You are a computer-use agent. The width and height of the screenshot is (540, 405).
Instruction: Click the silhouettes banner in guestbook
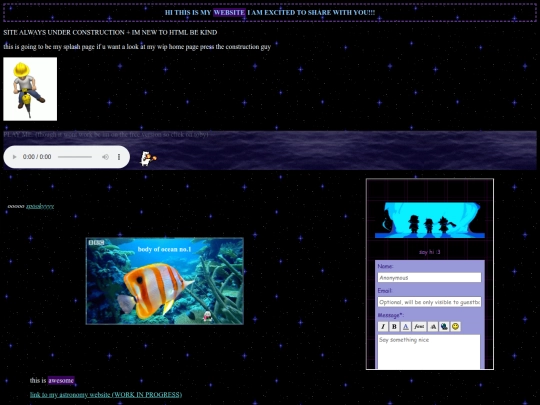pyautogui.click(x=430, y=220)
